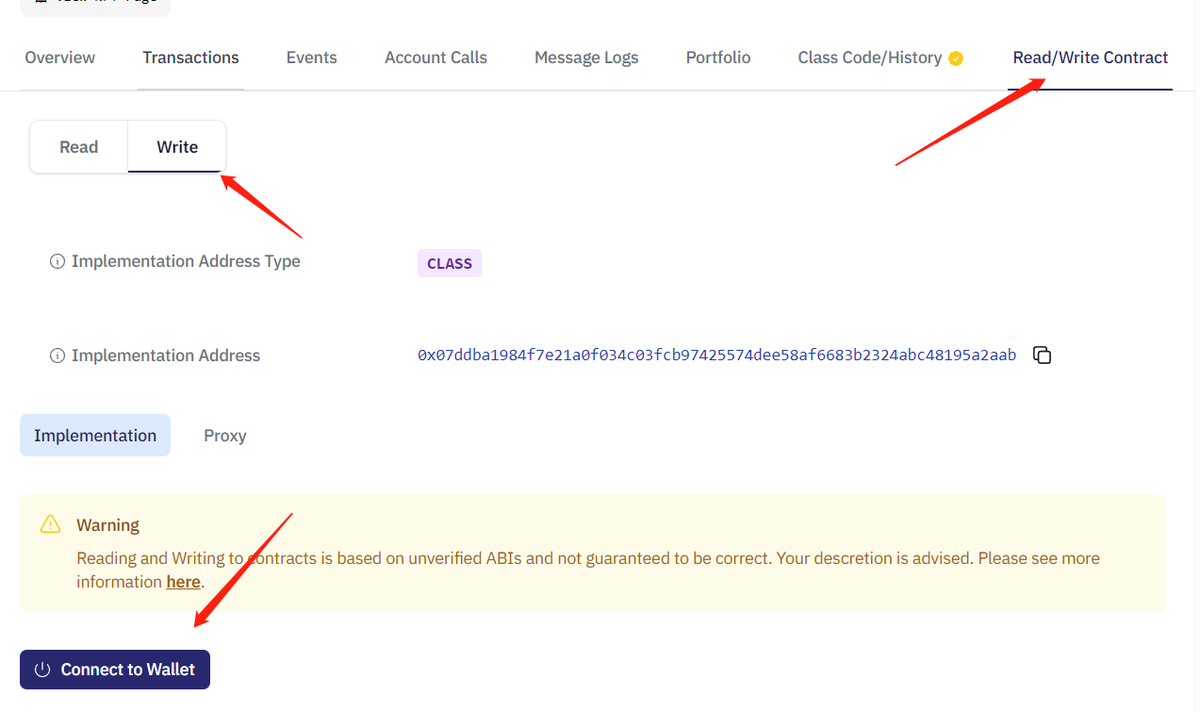
Task: Click the warning triangle icon
Action: point(50,524)
